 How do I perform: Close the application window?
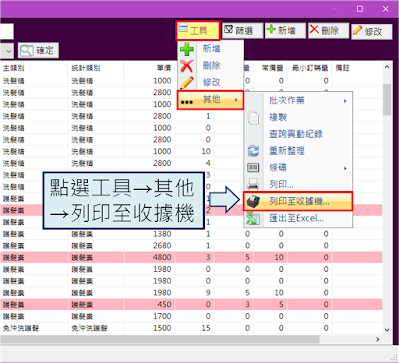pyautogui.click(x=386, y=9)
